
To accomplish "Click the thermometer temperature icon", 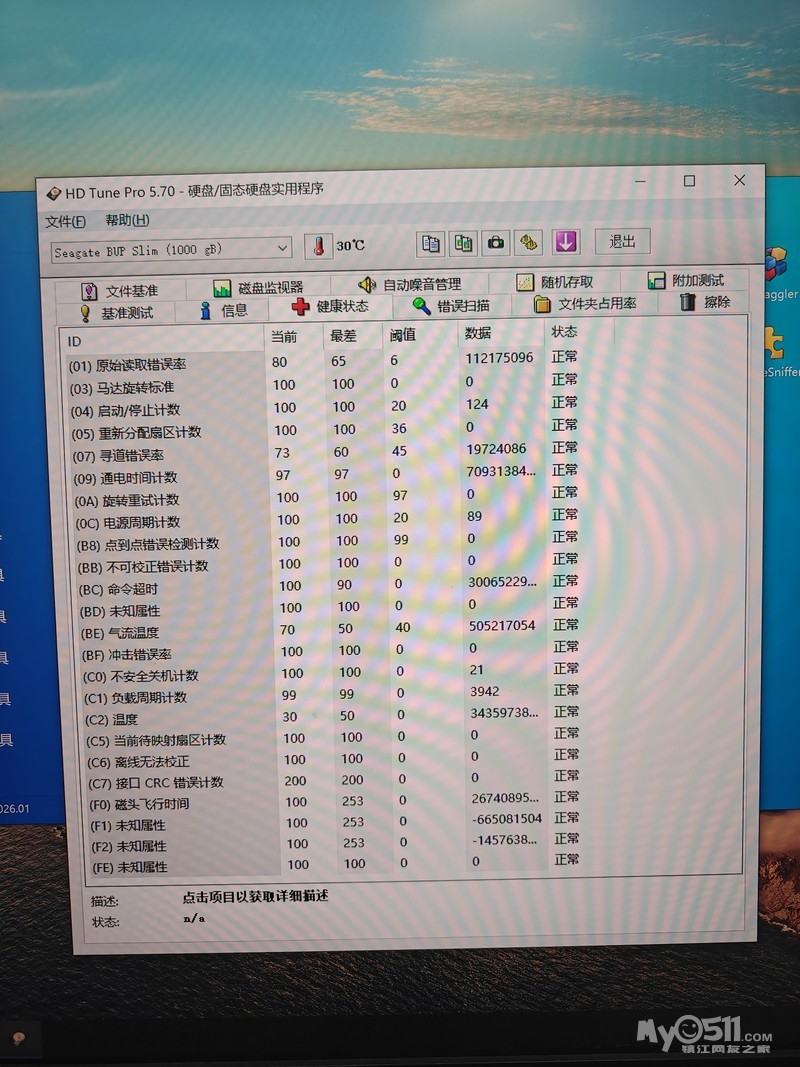I will pos(318,246).
